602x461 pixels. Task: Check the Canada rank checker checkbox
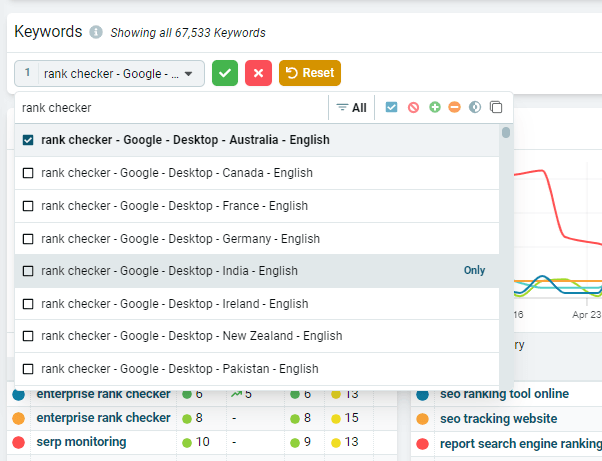coord(28,173)
